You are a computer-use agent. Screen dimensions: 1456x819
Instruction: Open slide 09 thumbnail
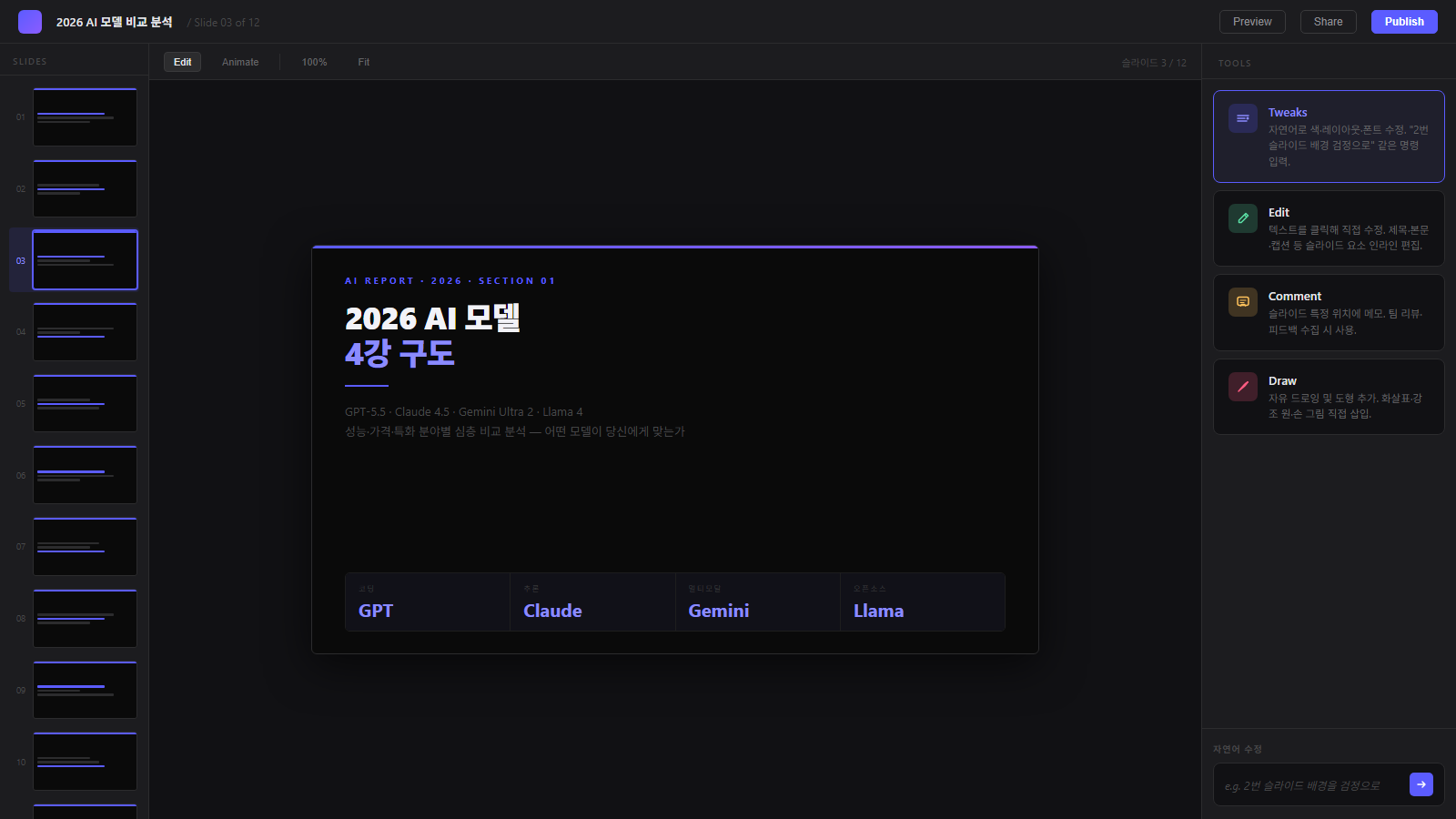[85, 691]
